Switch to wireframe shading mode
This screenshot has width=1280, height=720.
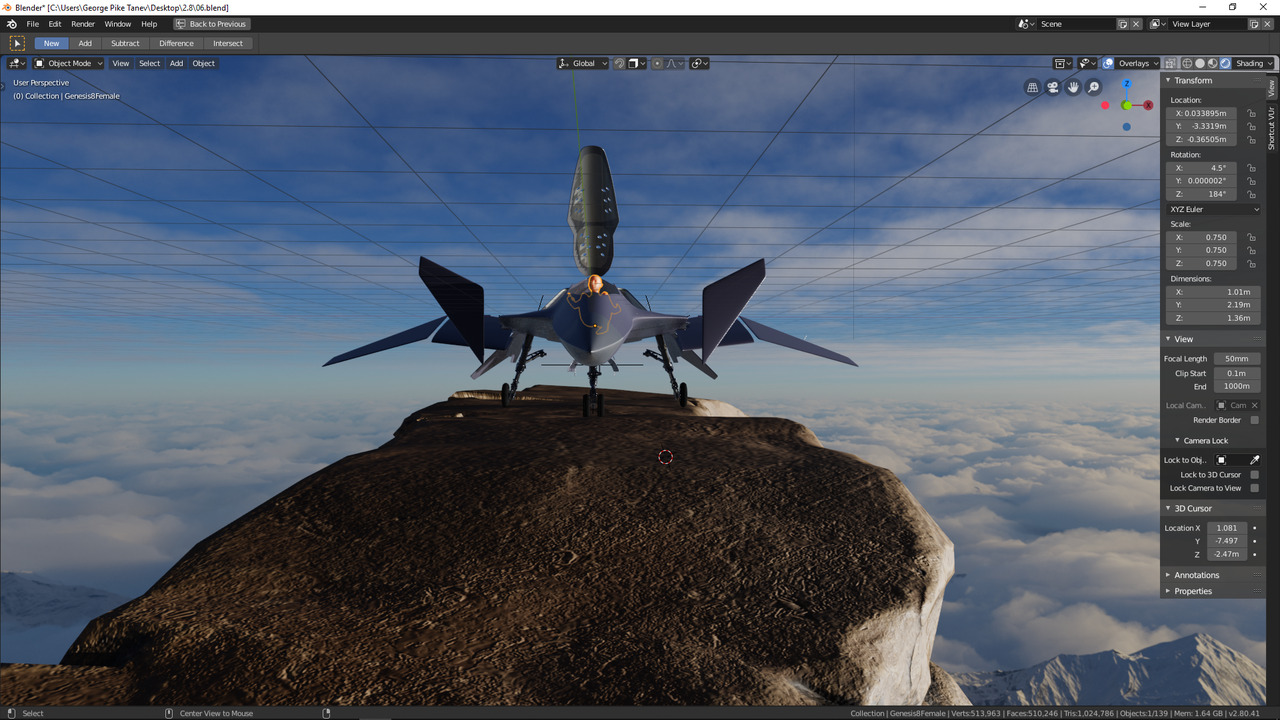(x=1187, y=63)
